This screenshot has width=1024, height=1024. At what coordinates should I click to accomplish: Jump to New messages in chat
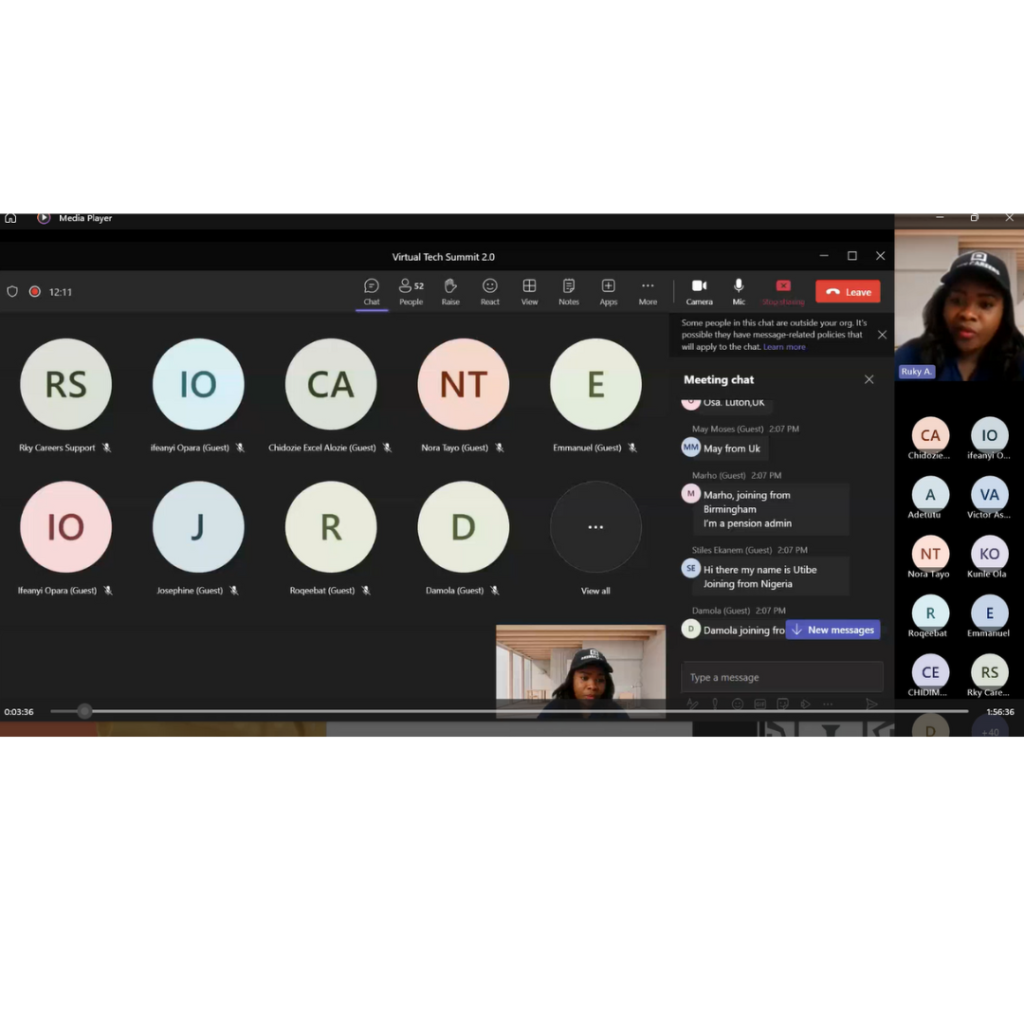point(833,630)
